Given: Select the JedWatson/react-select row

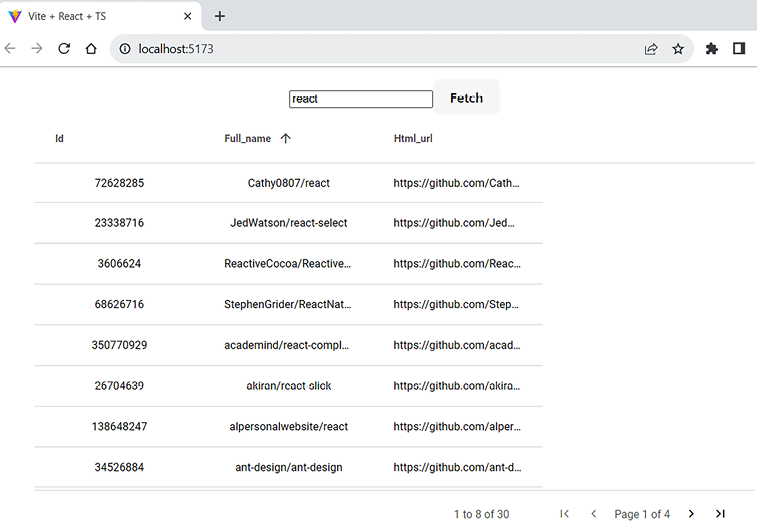Looking at the screenshot, I should pos(288,223).
